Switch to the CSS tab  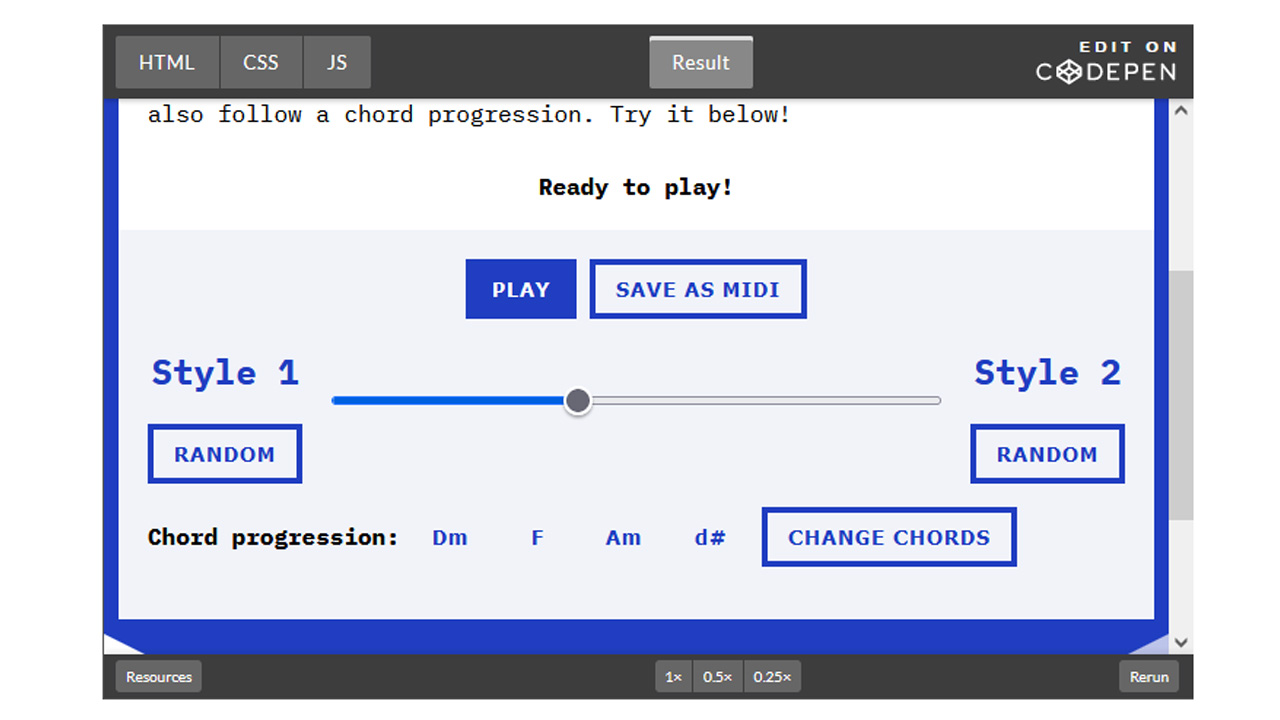[x=261, y=62]
